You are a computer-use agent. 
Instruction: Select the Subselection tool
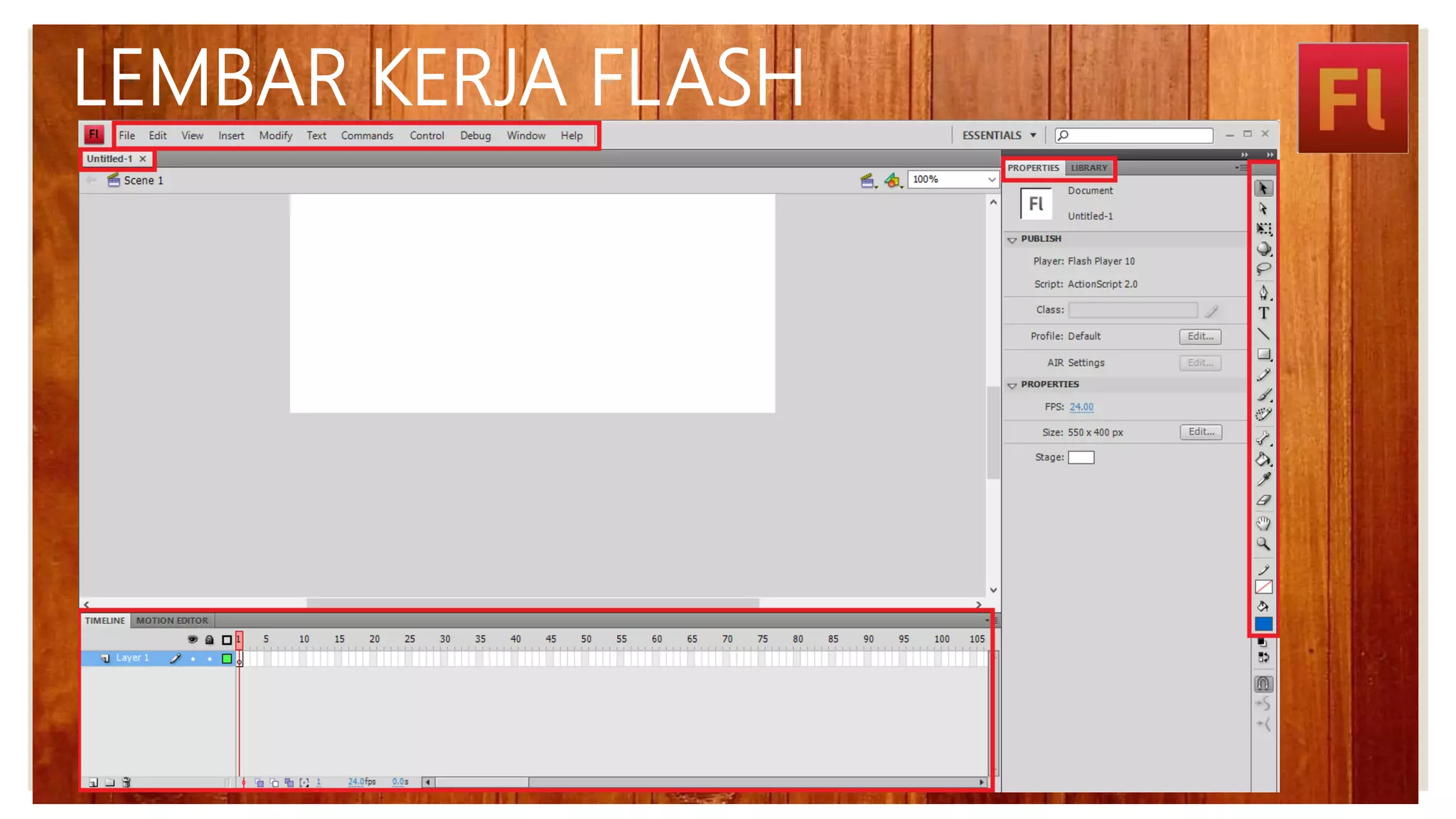click(x=1263, y=209)
